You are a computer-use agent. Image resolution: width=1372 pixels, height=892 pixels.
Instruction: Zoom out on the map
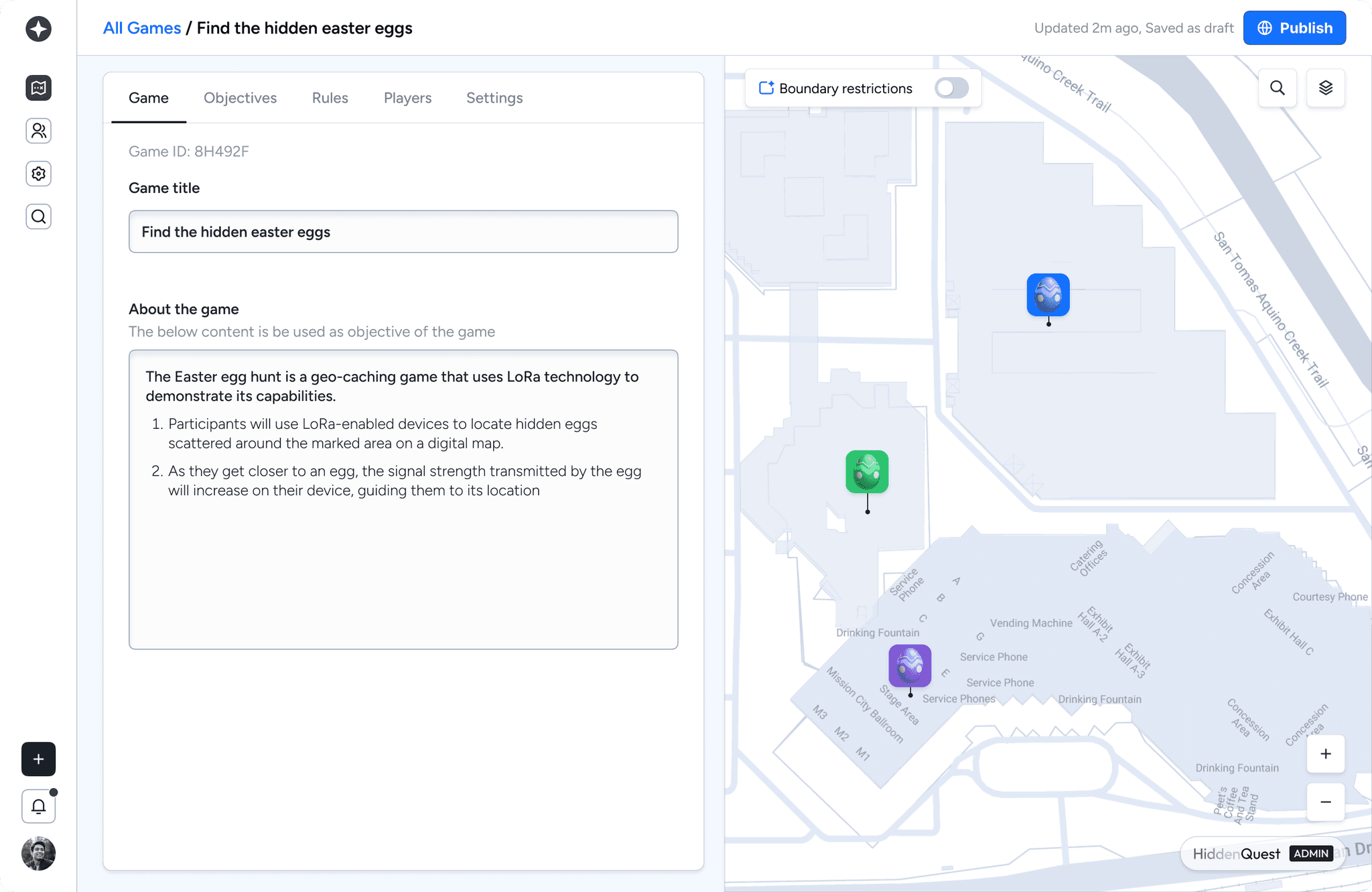1325,802
